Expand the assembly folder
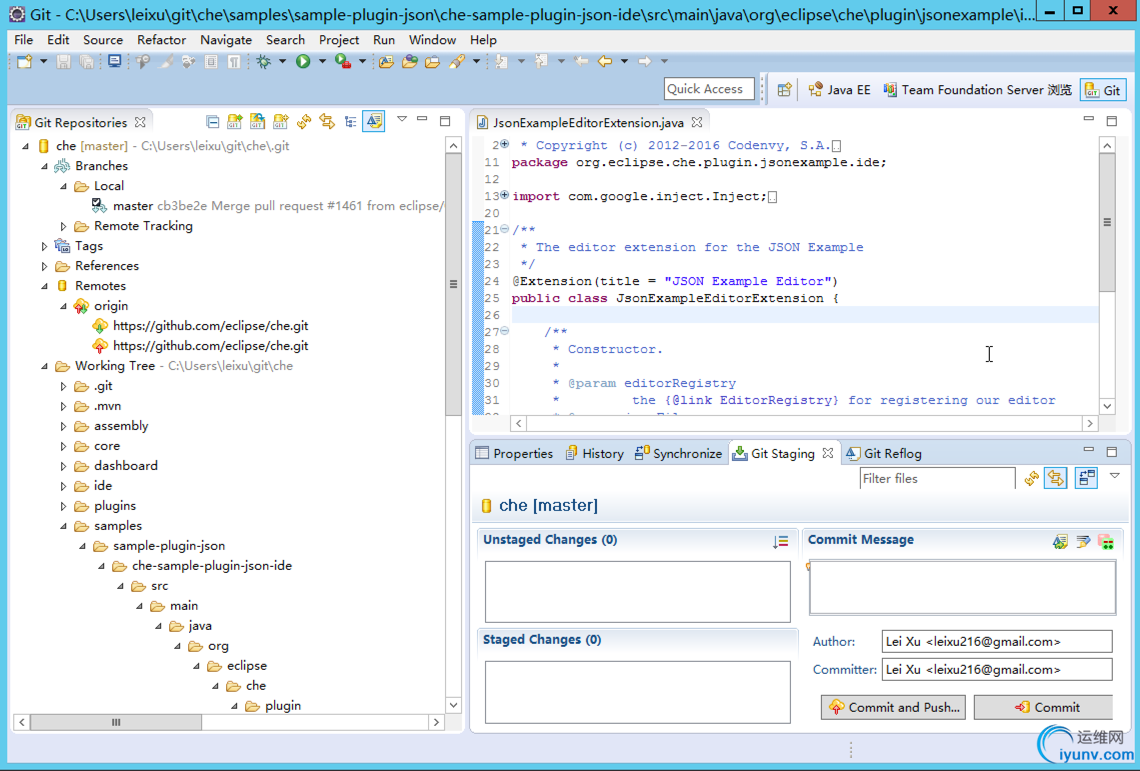This screenshot has width=1140, height=771. [x=63, y=426]
